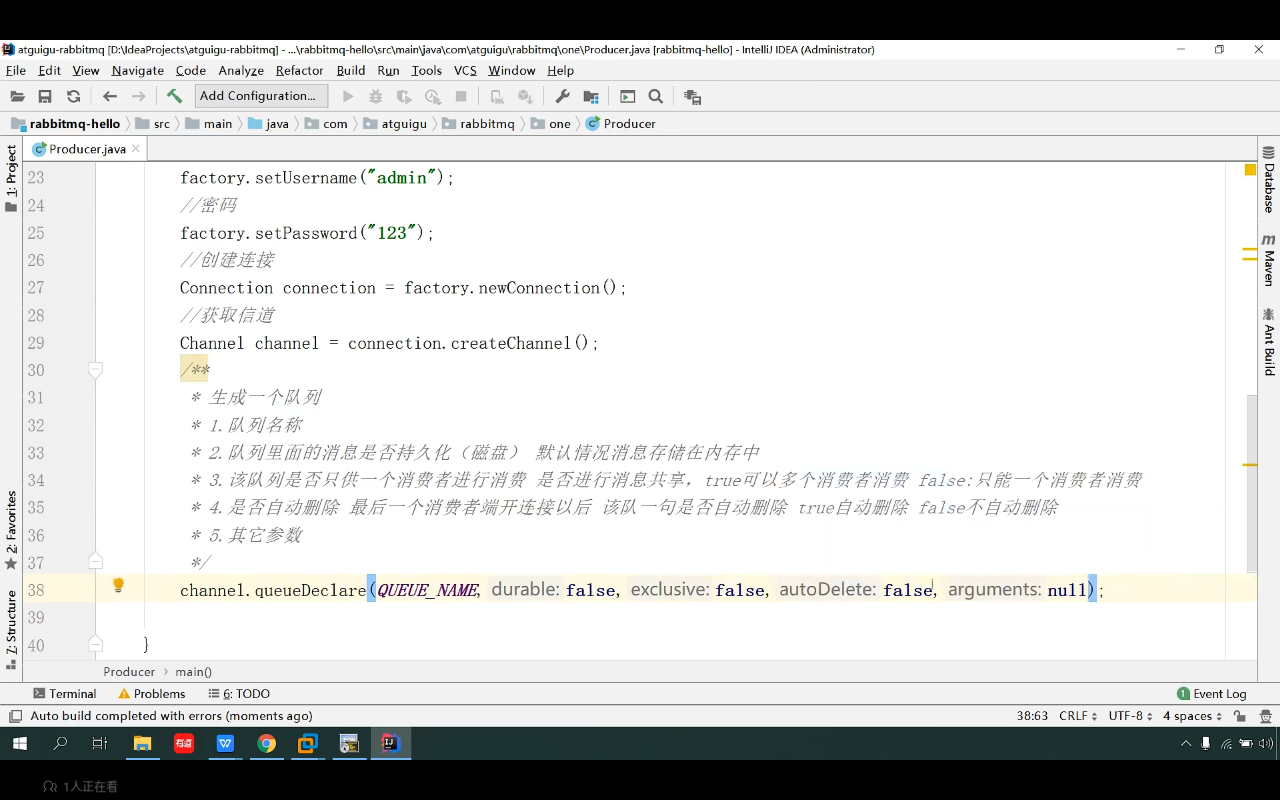Close the Producer.java tab
1280x800 pixels.
(x=136, y=149)
